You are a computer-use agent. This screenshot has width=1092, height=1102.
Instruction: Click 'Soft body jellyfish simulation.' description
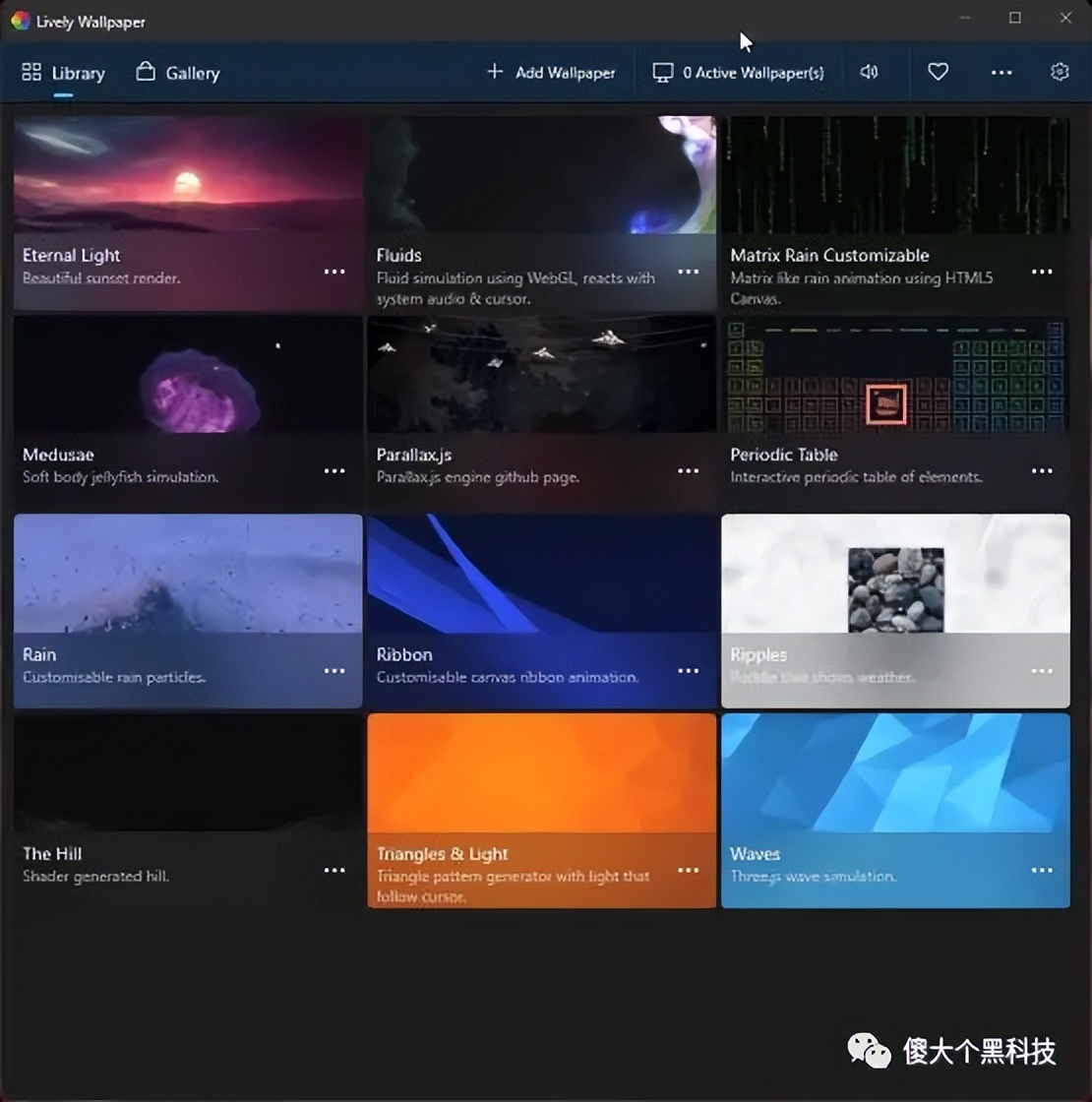120,477
